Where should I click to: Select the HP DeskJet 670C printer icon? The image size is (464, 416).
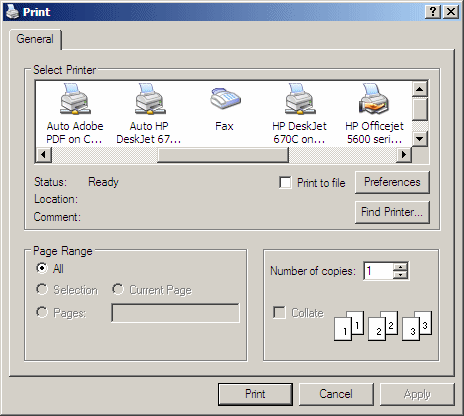tap(300, 99)
